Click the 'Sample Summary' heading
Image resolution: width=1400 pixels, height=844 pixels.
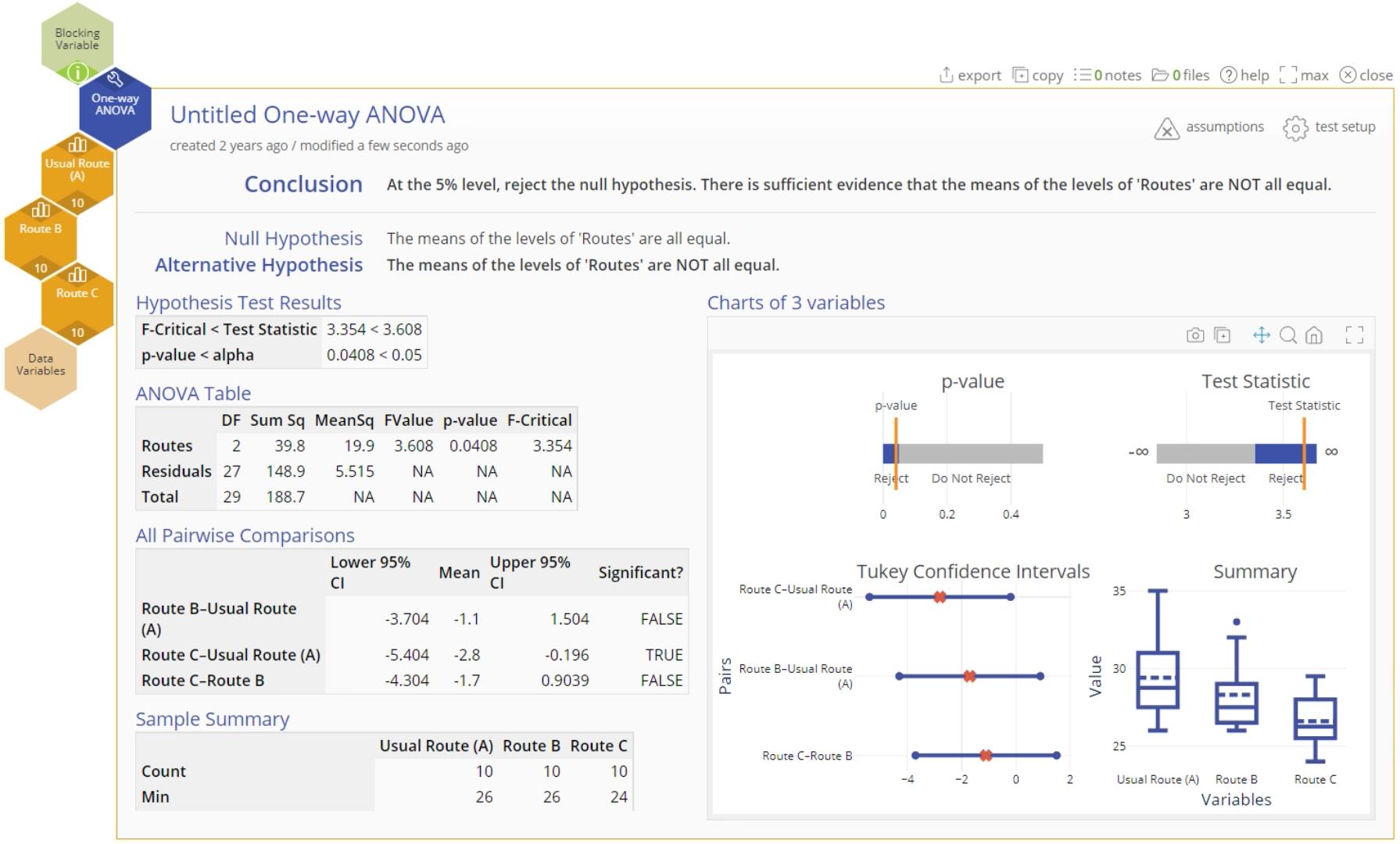tap(213, 719)
